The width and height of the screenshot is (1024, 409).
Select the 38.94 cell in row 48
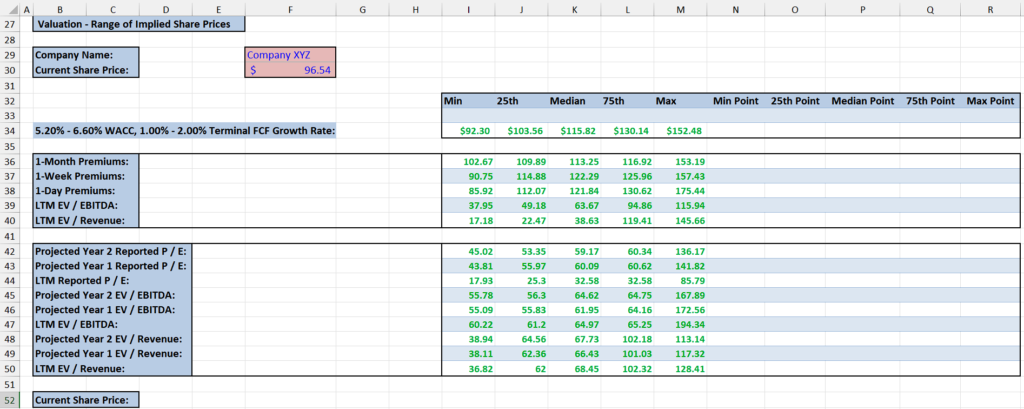(x=468, y=340)
